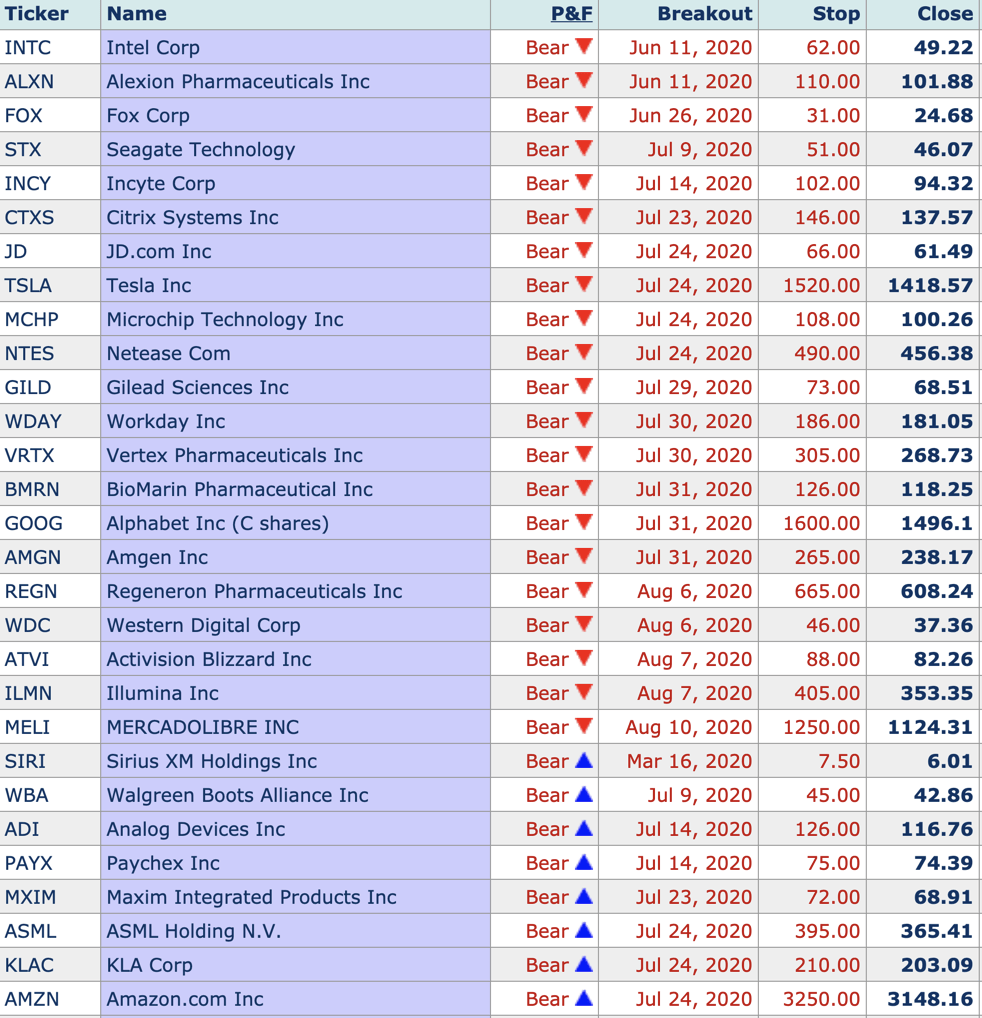
Task: Click the red down-triangle icon for Intel Corp
Action: pyautogui.click(x=584, y=46)
